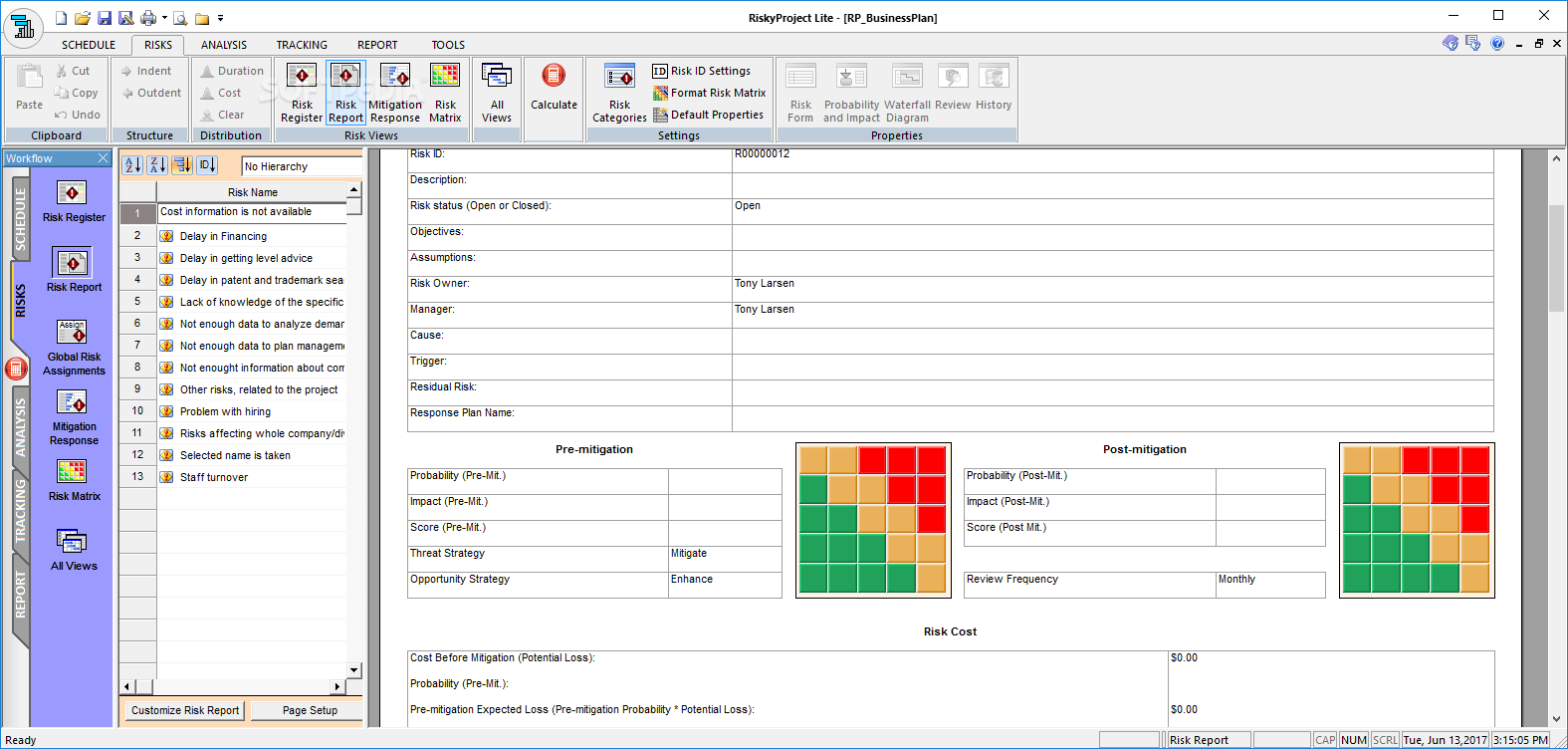Image resolution: width=1568 pixels, height=749 pixels.
Task: Open the print options dropdown arrow
Action: pos(164,18)
